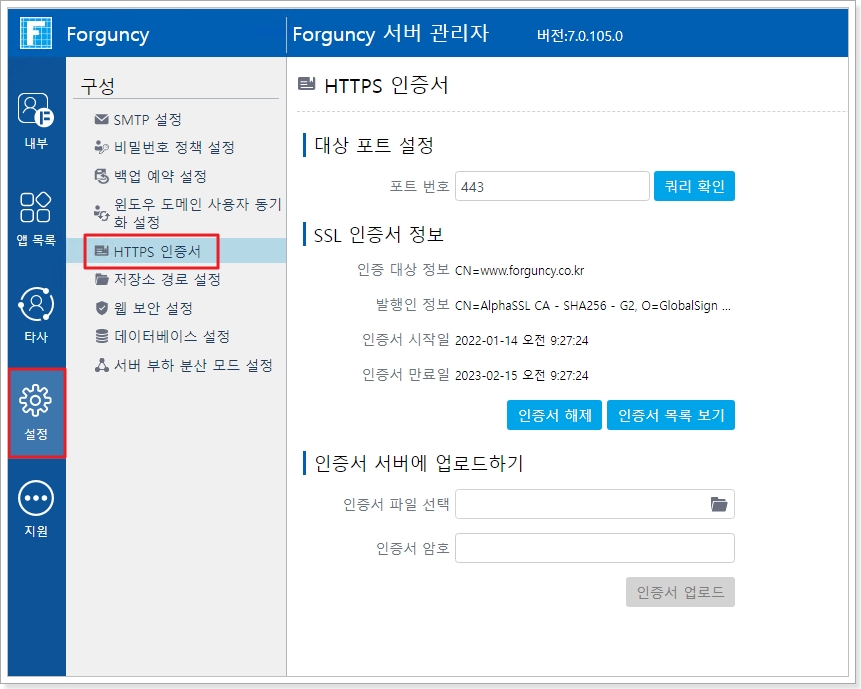
Task: Click 인증서 목록 보기 button
Action: click(x=670, y=415)
